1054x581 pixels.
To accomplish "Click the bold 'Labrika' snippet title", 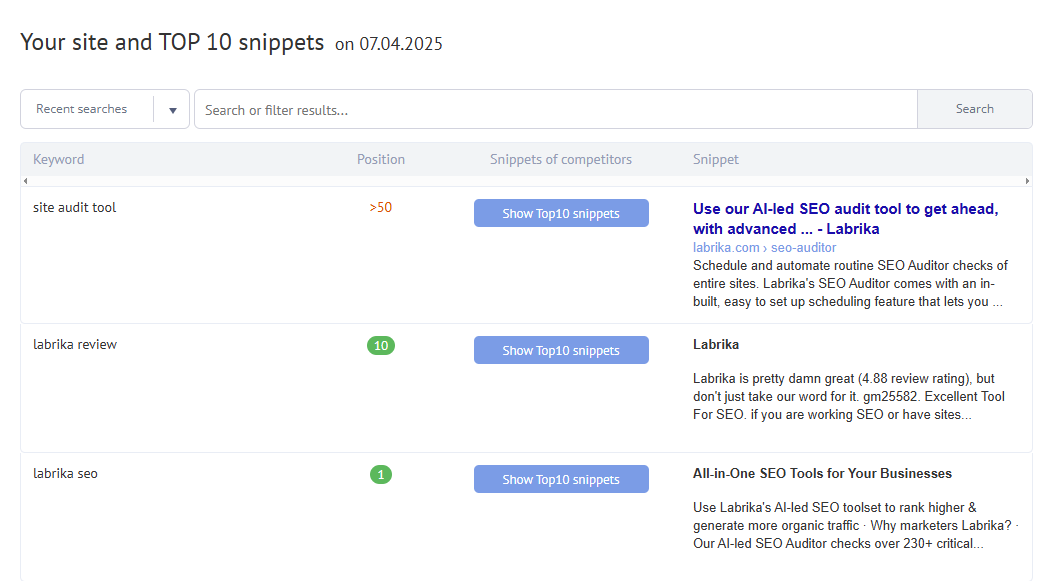I will pyautogui.click(x=716, y=344).
